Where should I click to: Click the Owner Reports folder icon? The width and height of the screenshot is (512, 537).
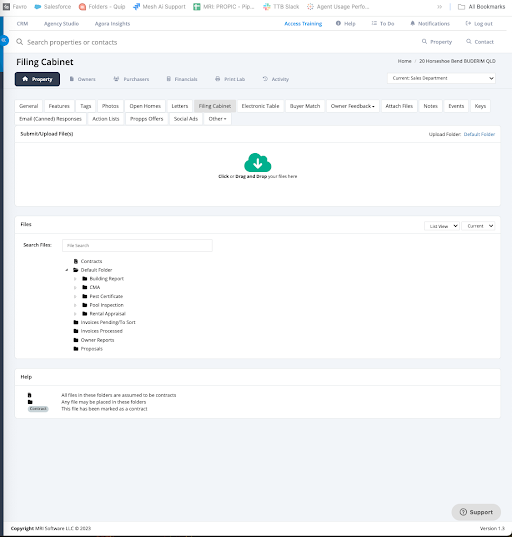coord(76,340)
